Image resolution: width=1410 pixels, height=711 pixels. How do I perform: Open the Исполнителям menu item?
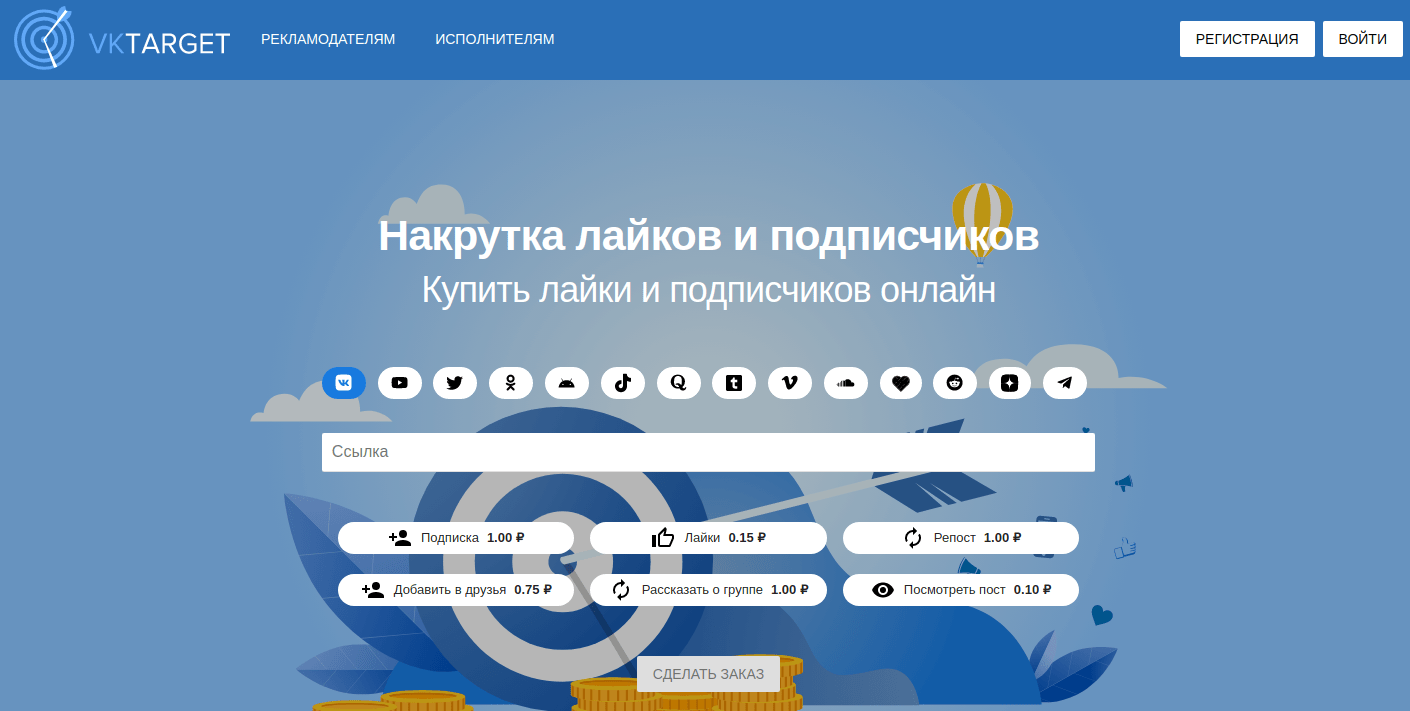click(x=494, y=40)
